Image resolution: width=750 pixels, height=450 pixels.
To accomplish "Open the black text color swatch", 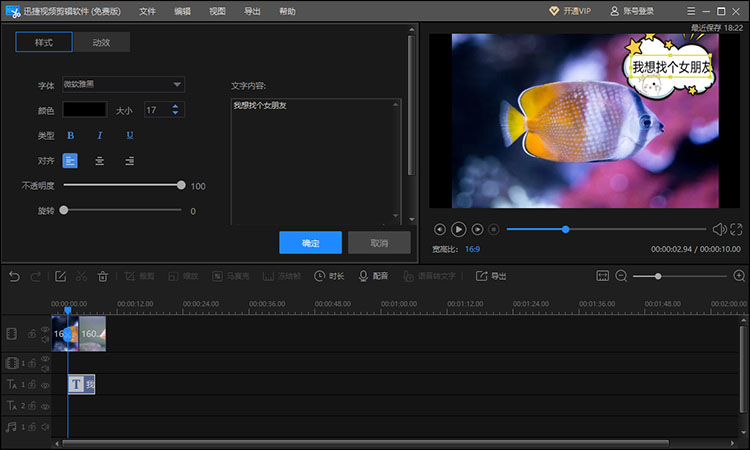I will click(x=85, y=110).
